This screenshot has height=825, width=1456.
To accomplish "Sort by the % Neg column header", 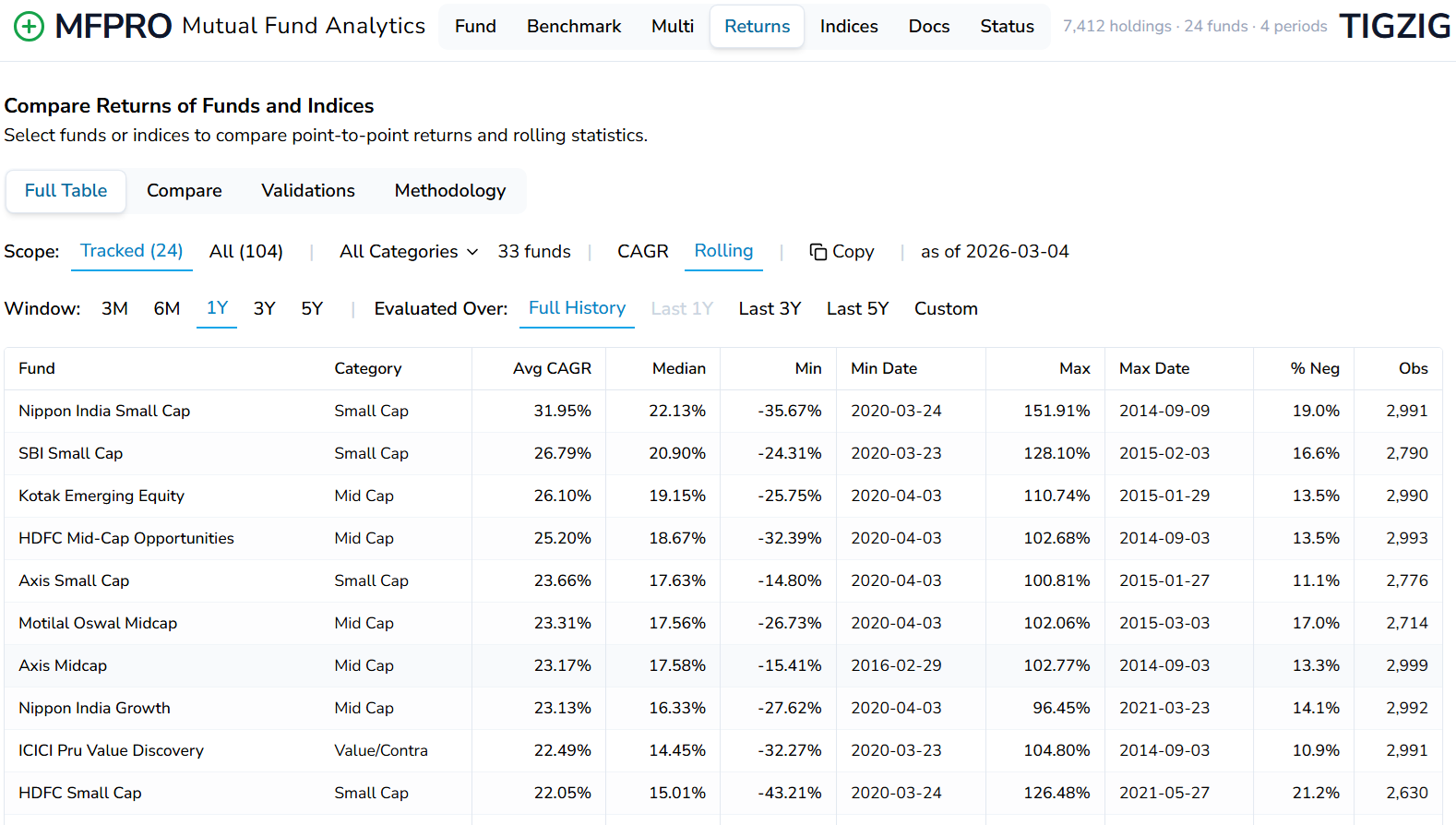I will [1315, 368].
